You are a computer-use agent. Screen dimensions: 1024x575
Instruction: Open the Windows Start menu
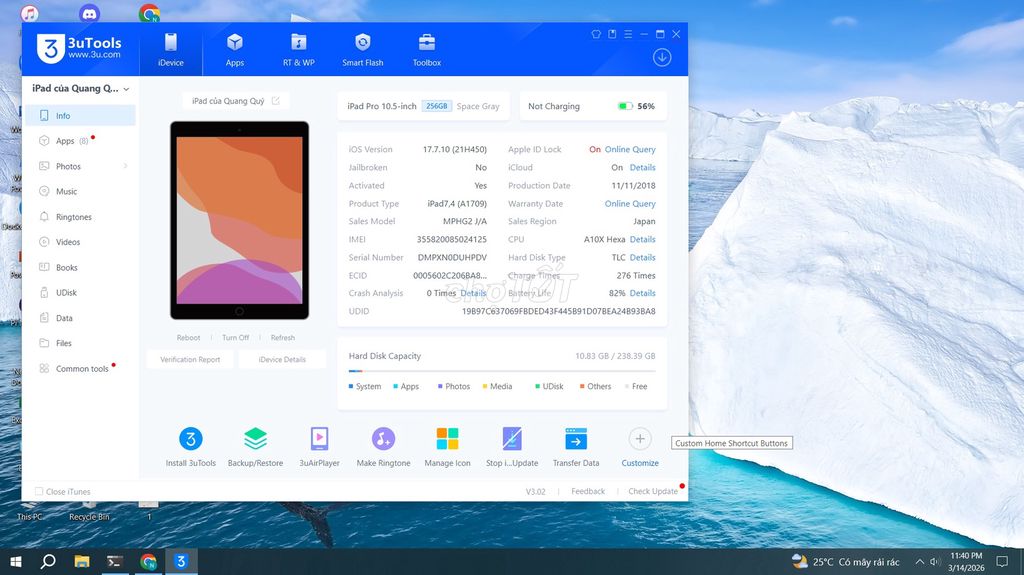[x=16, y=561]
